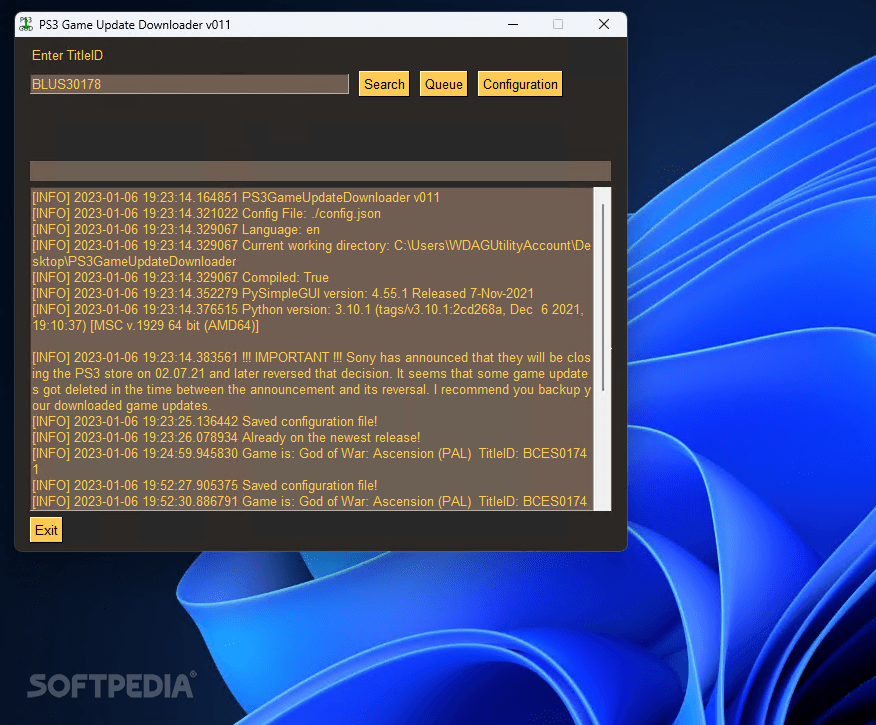
Task: Click the Exit button
Action: click(x=46, y=530)
